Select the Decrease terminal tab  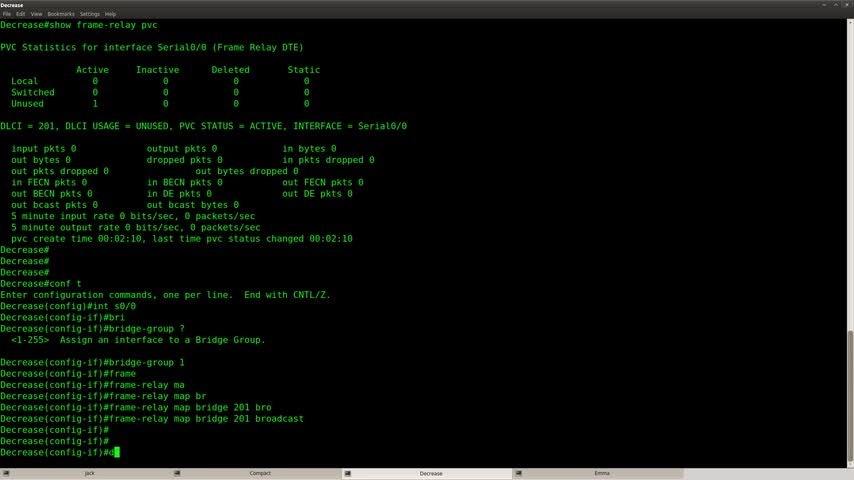[x=427, y=473]
